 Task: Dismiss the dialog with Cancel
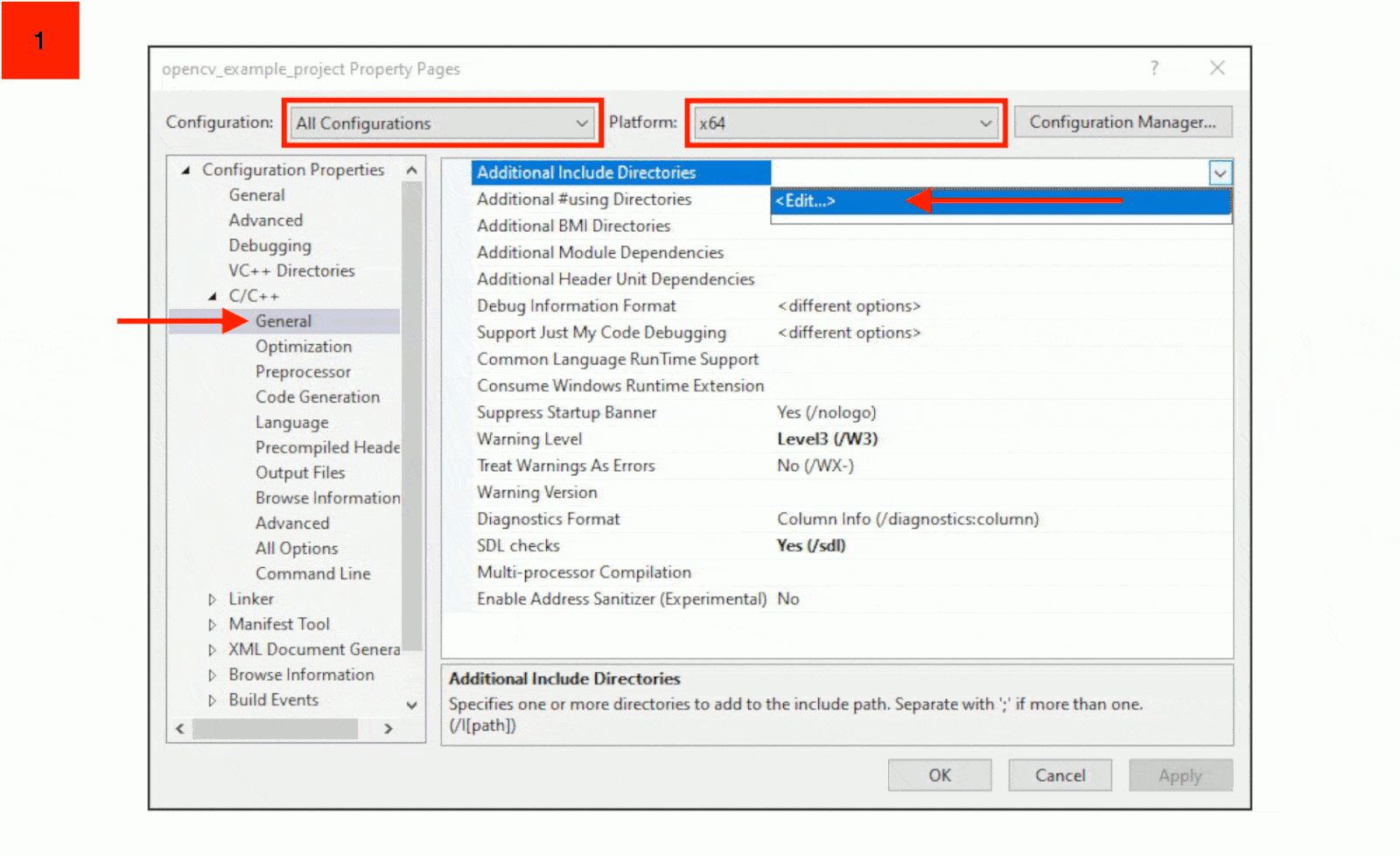pyautogui.click(x=1060, y=775)
